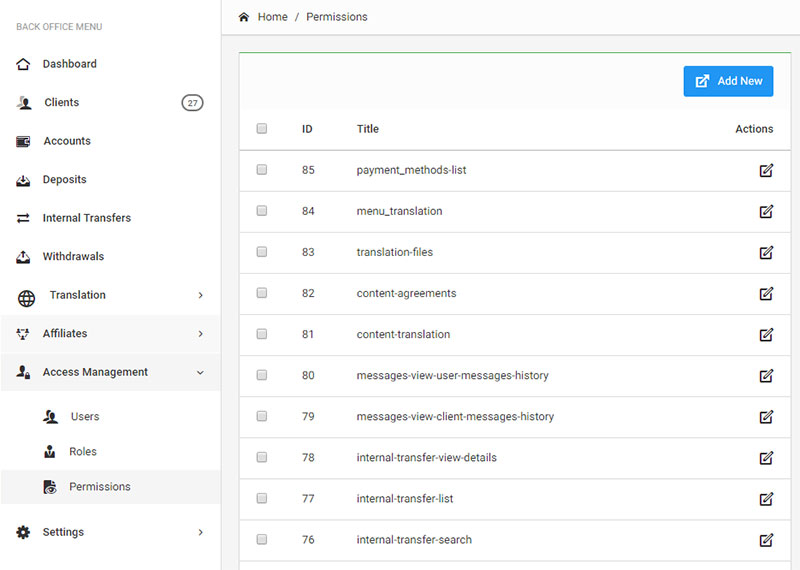Select checkbox for content-agreements row
This screenshot has width=800, height=570.
click(262, 293)
